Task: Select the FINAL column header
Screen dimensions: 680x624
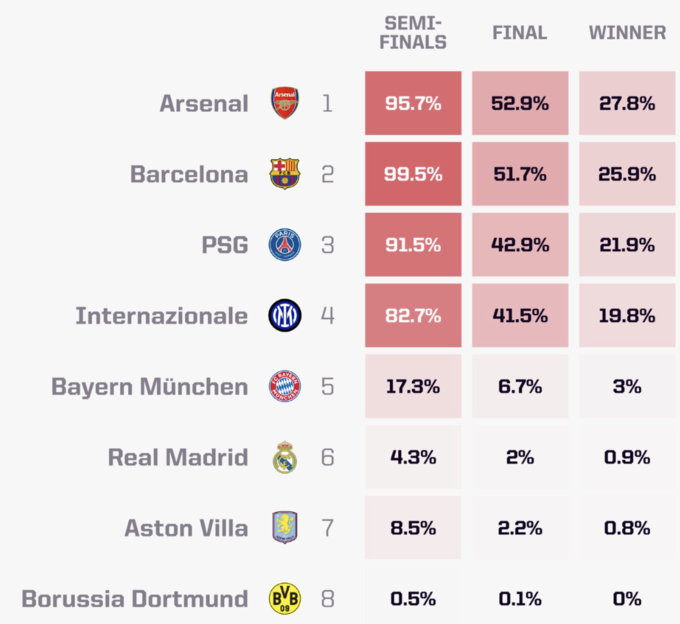Action: coord(519,33)
